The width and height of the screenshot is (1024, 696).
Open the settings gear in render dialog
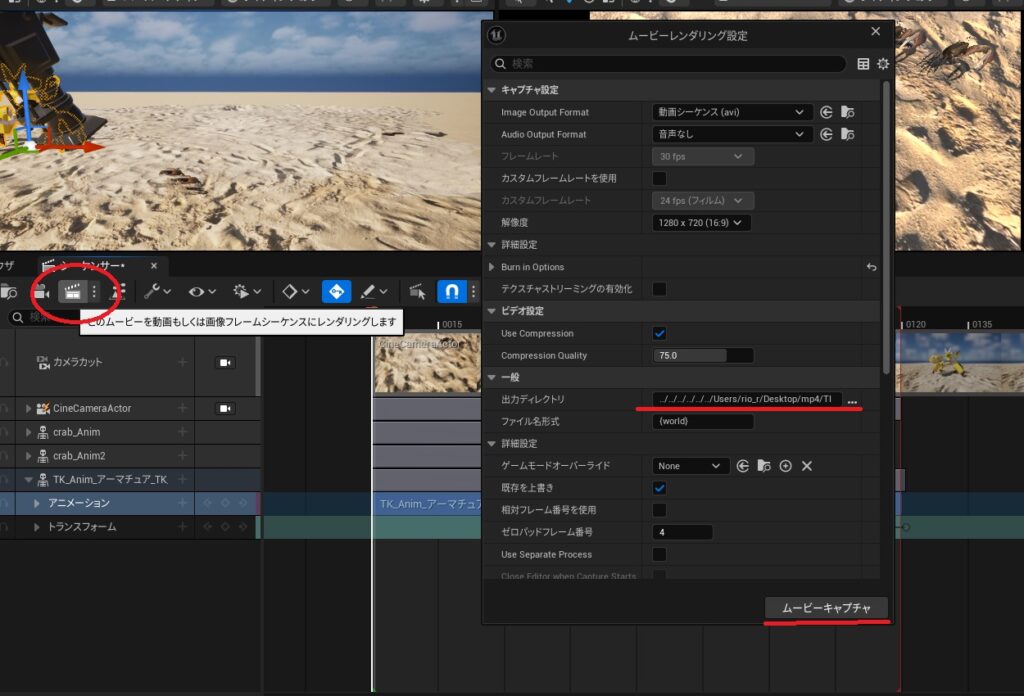882,64
